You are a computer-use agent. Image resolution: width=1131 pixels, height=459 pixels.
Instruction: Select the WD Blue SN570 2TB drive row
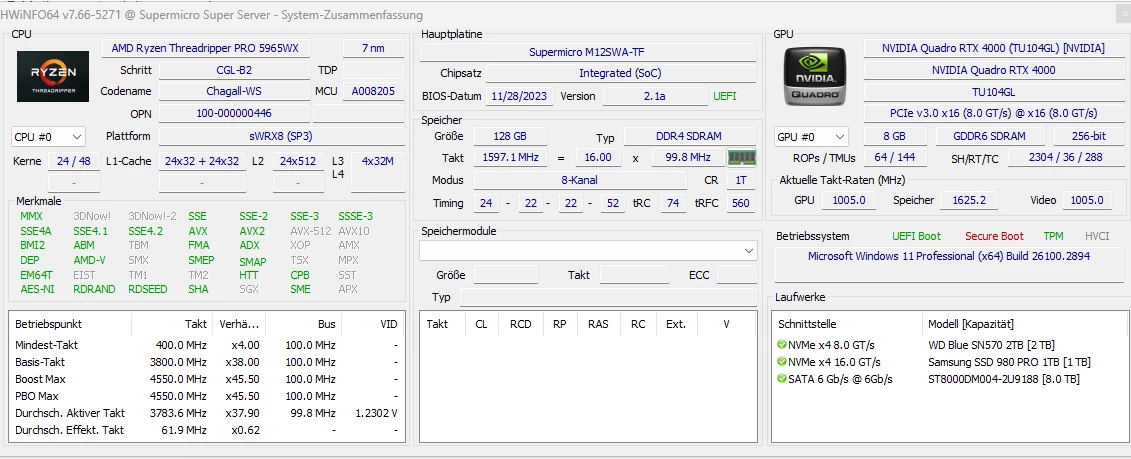pyautogui.click(x=950, y=345)
